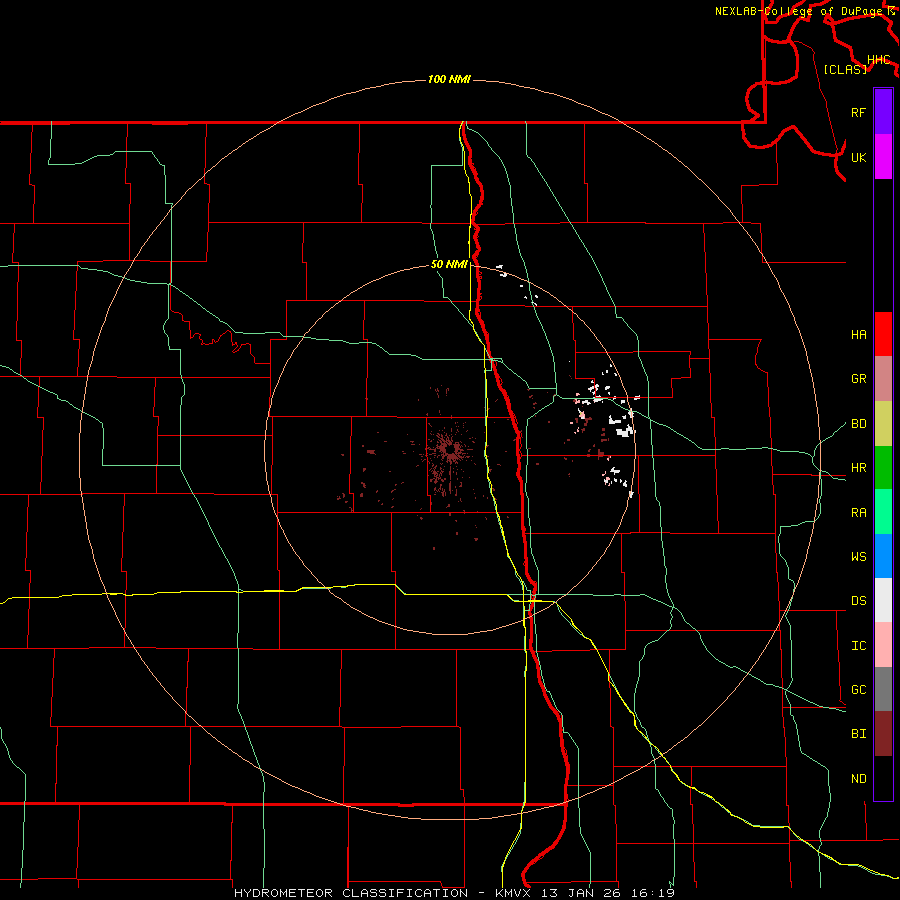Click the UK magenta legend swatch
The height and width of the screenshot is (900, 900).
(x=883, y=157)
